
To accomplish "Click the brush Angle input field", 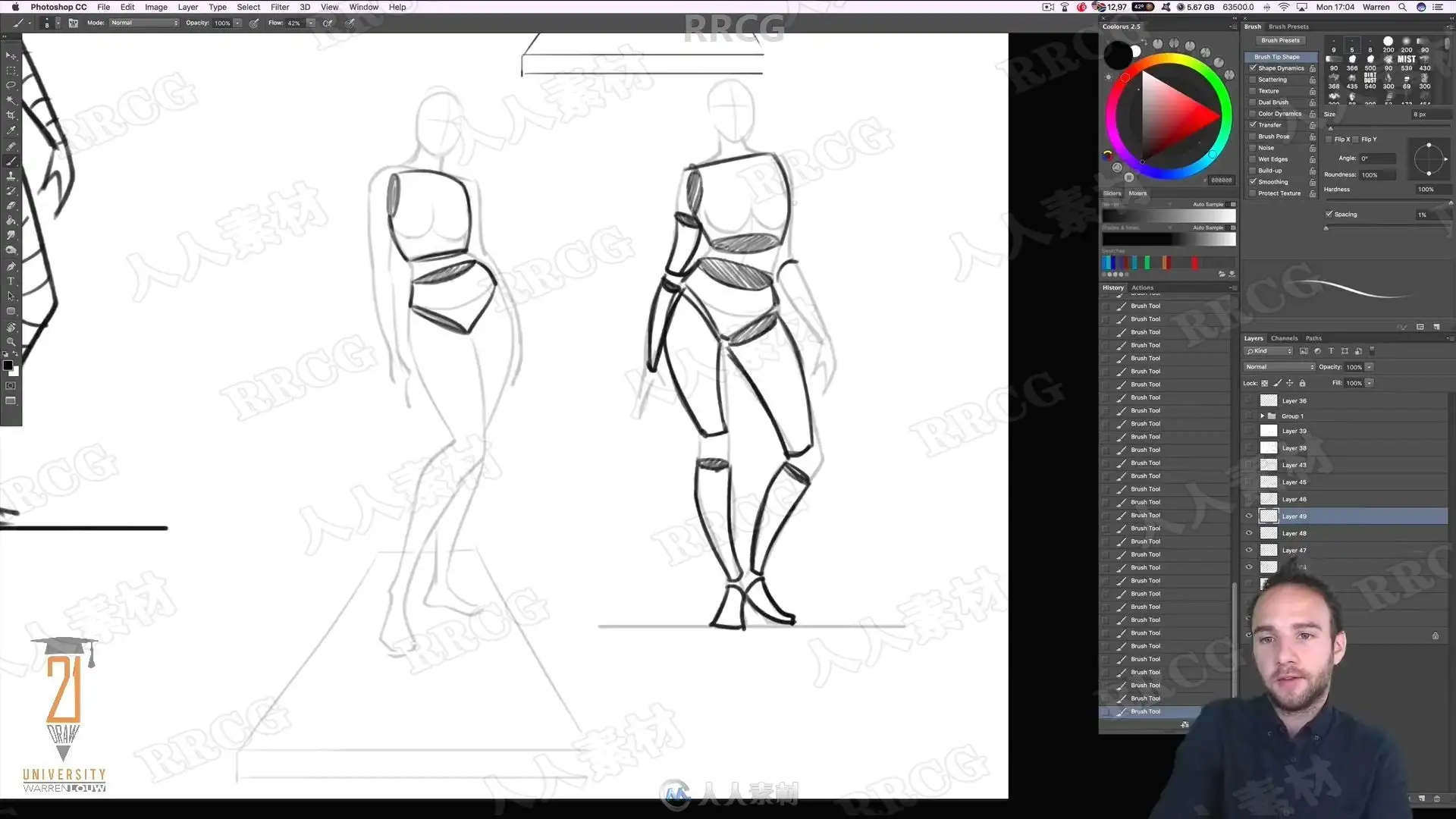I will point(1377,158).
